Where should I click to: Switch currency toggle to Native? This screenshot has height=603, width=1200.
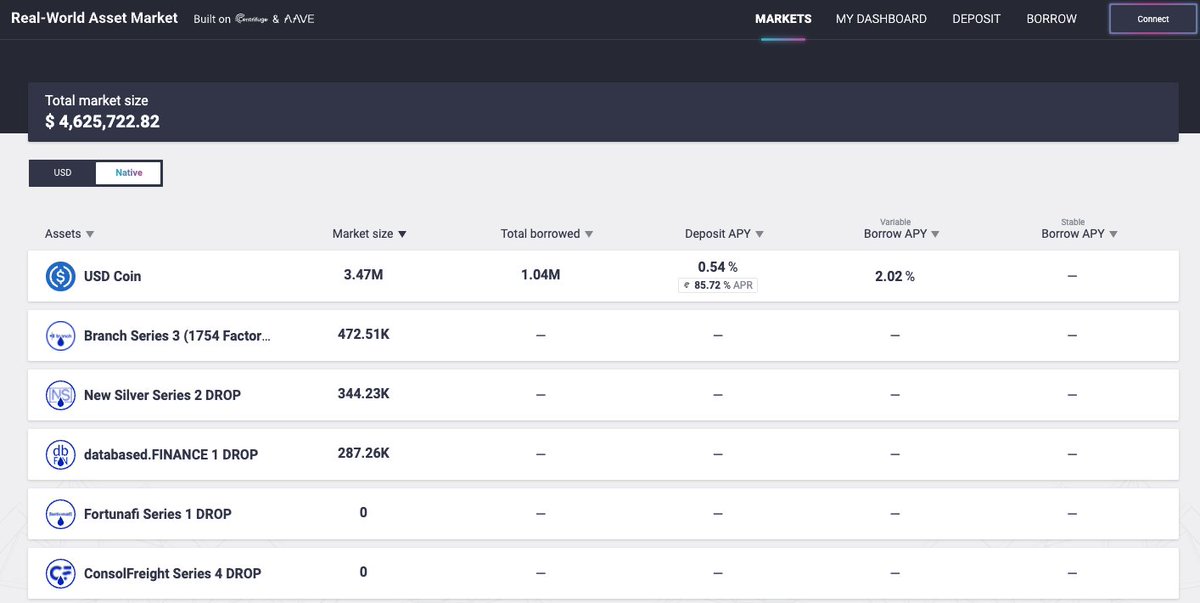128,173
